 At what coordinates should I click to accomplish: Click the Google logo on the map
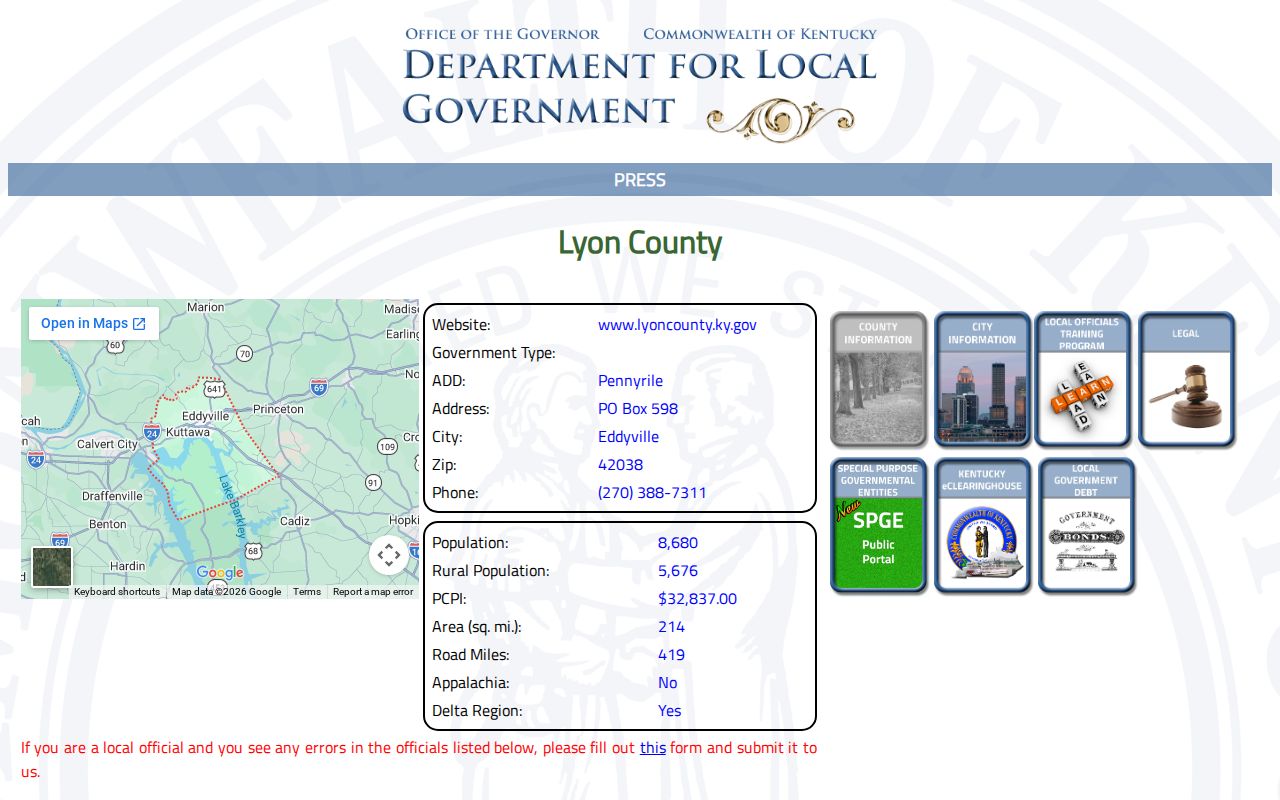[220, 573]
